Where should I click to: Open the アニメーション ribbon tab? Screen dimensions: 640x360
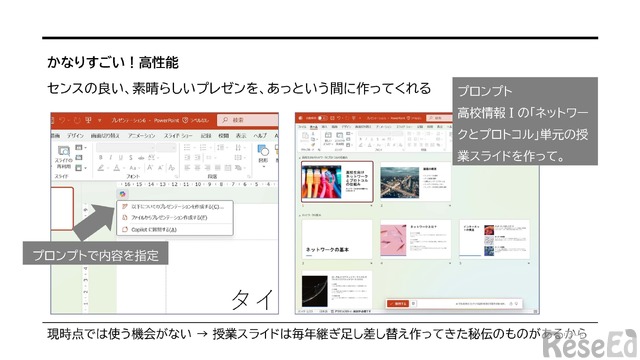tap(141, 136)
